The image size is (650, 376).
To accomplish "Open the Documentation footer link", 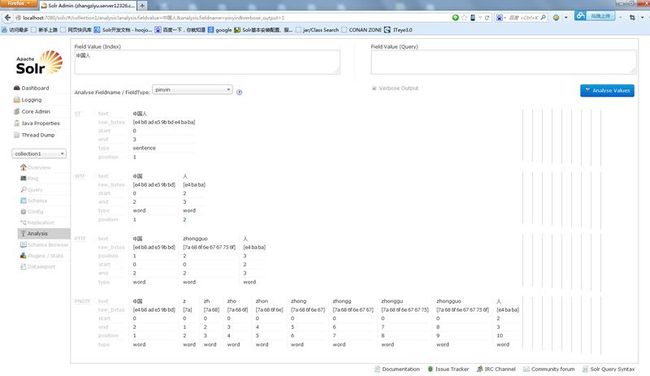I will click(x=397, y=369).
